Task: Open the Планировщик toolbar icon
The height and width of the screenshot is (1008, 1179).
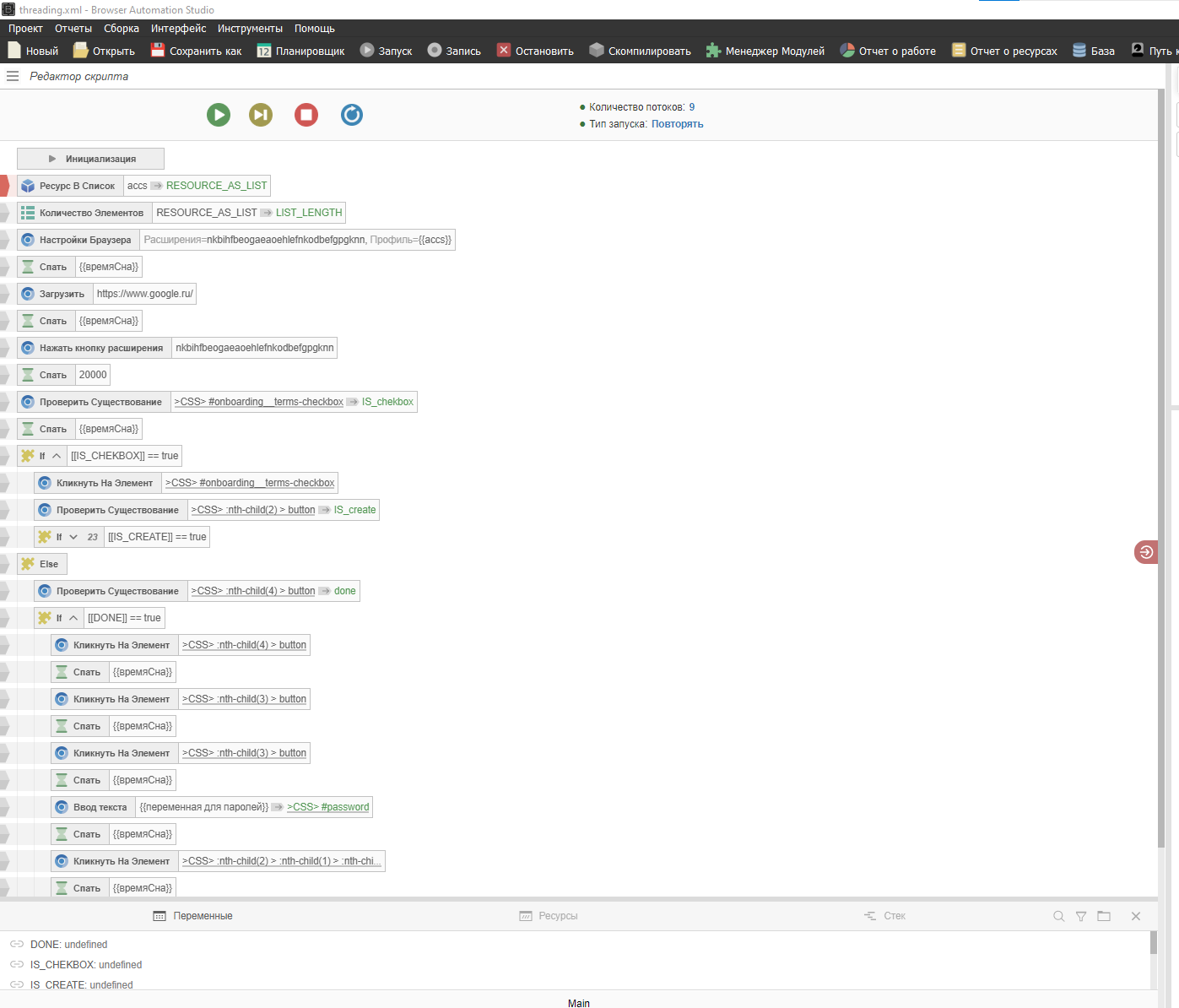Action: pyautogui.click(x=264, y=51)
